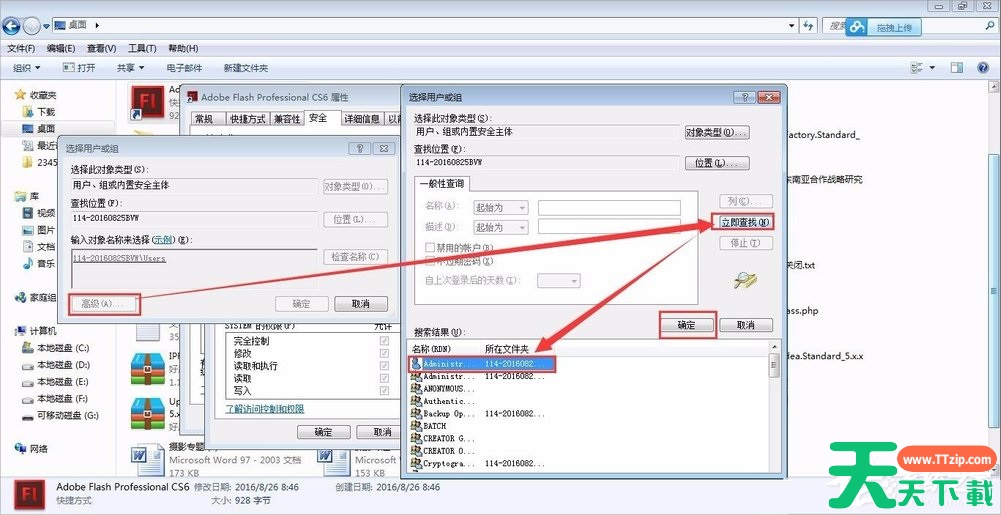The image size is (1001, 515).
Task: Open the 了解访问控制和权限 link
Action: pyautogui.click(x=264, y=409)
